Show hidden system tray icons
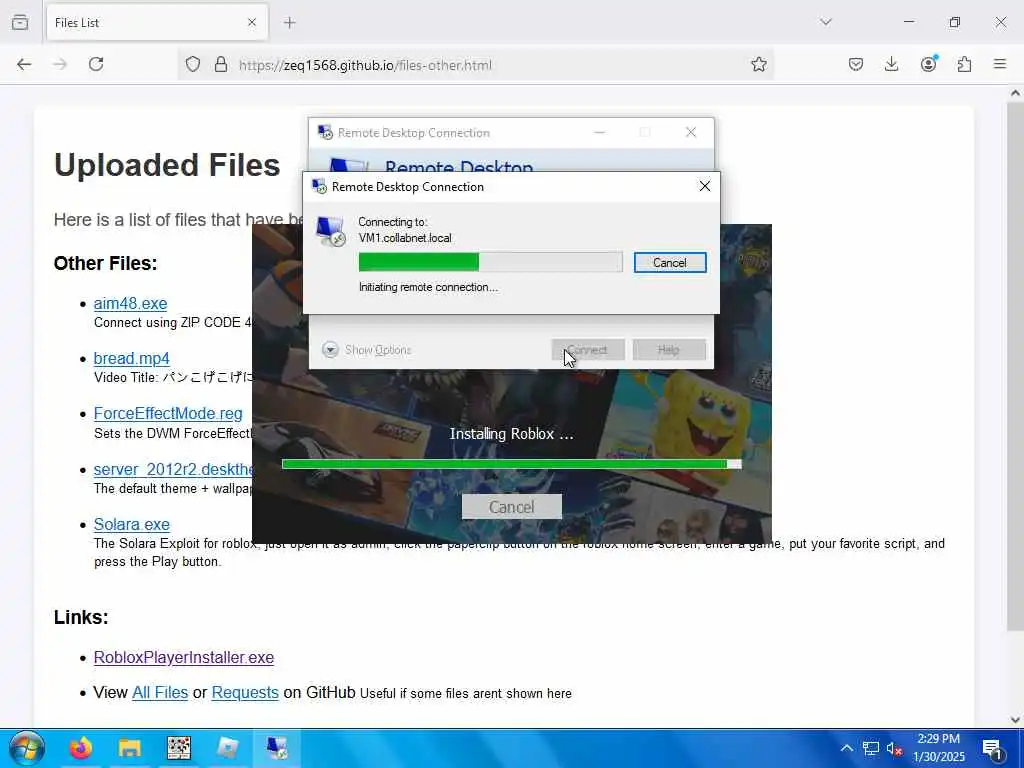This screenshot has width=1024, height=768. point(846,748)
